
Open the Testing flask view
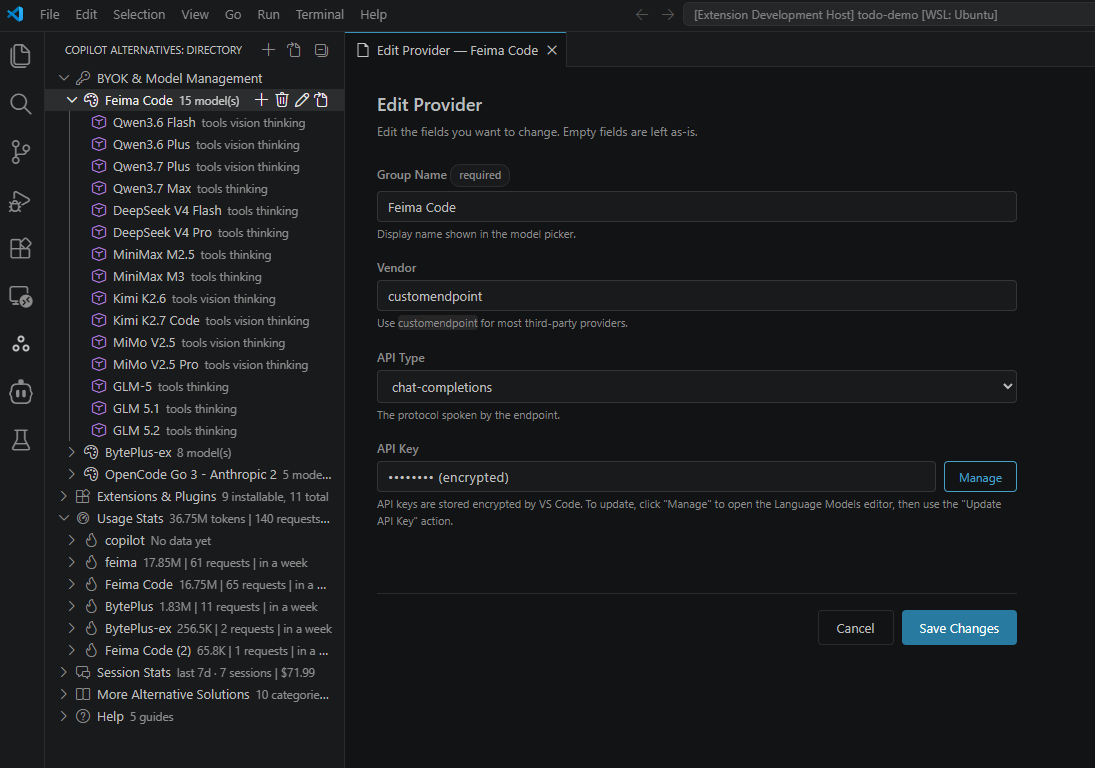coord(21,440)
